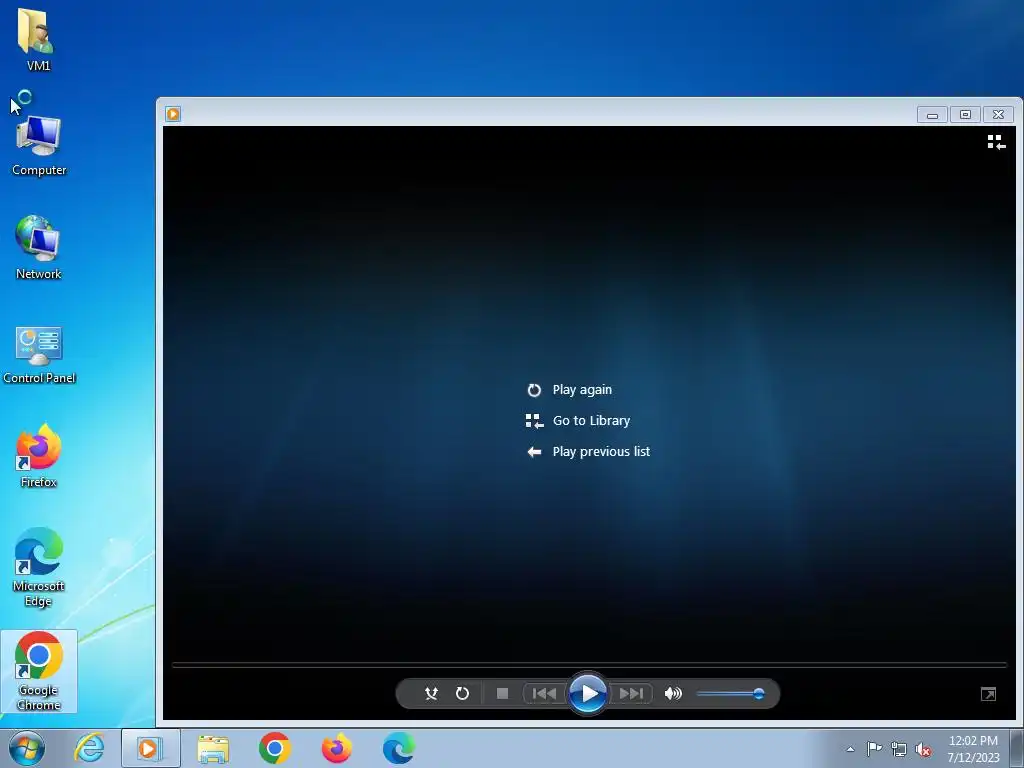Screen dimensions: 1024x768
Task: Click Go to Library link
Action: pos(591,421)
